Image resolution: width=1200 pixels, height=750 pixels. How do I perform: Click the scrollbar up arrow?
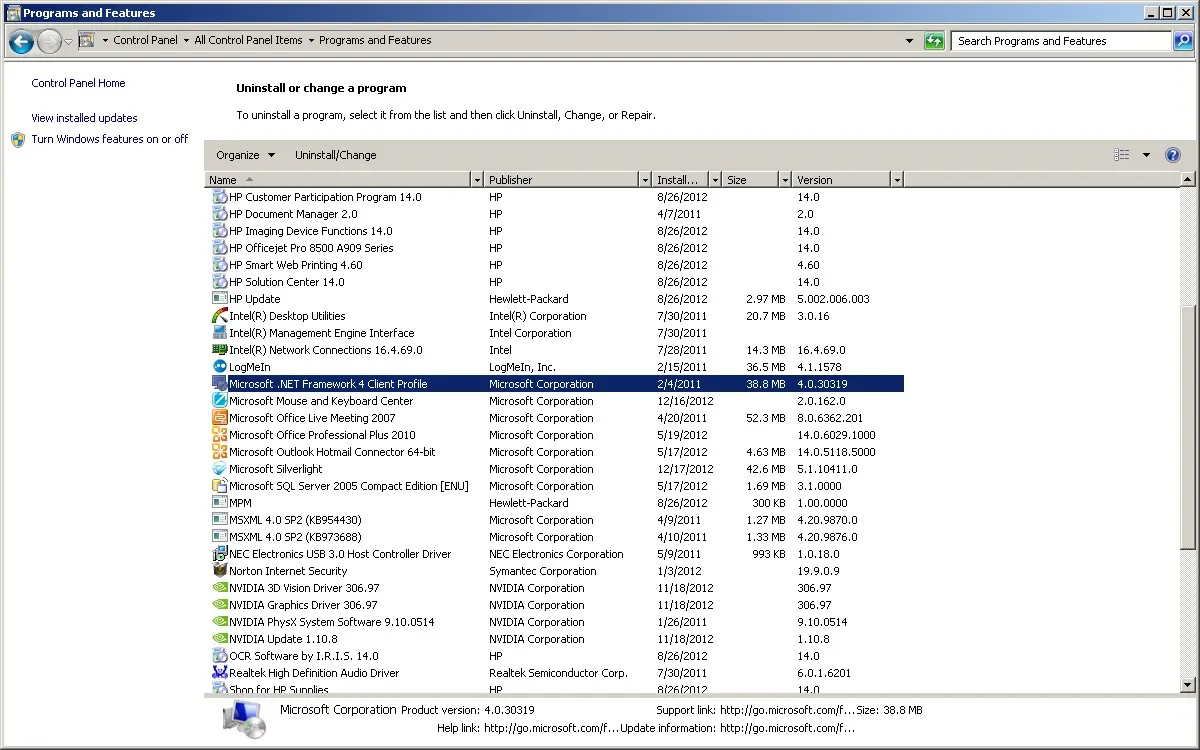[x=1188, y=180]
